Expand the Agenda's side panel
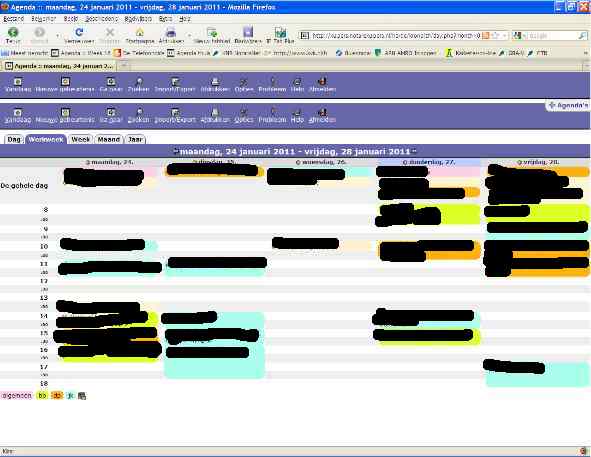The image size is (591, 457). 568,106
